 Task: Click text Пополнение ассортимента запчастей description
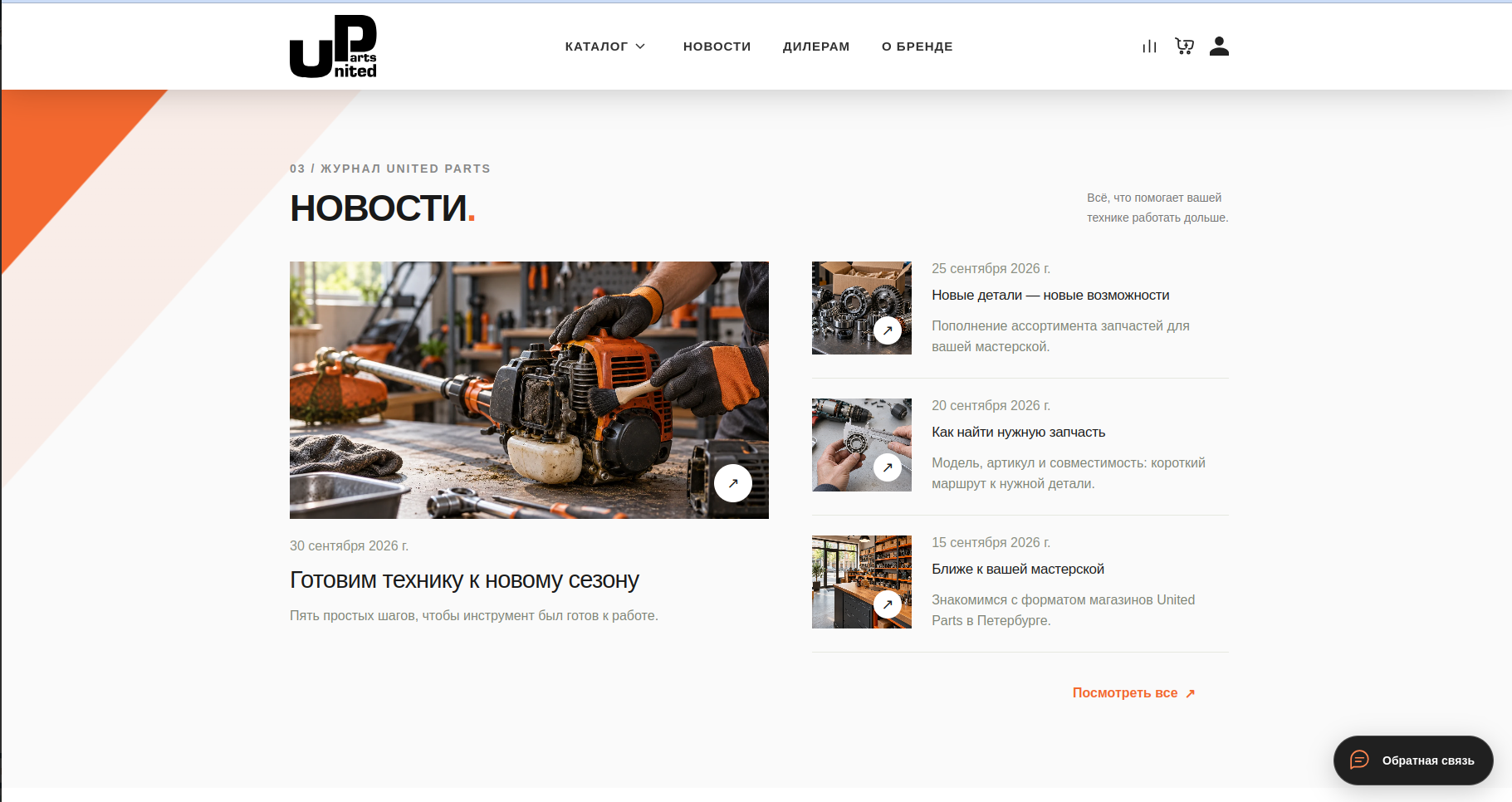point(1060,336)
